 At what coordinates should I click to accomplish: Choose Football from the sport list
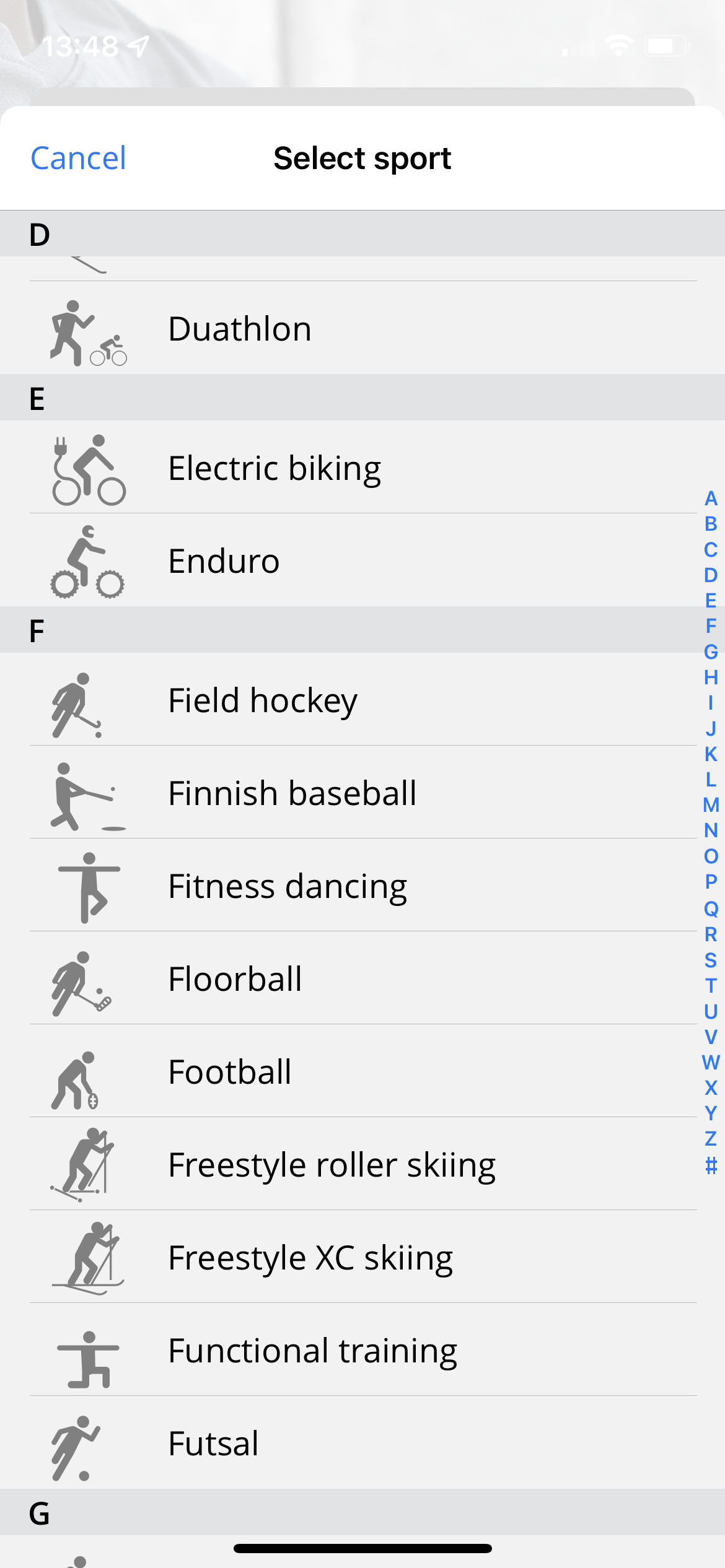tap(229, 1072)
